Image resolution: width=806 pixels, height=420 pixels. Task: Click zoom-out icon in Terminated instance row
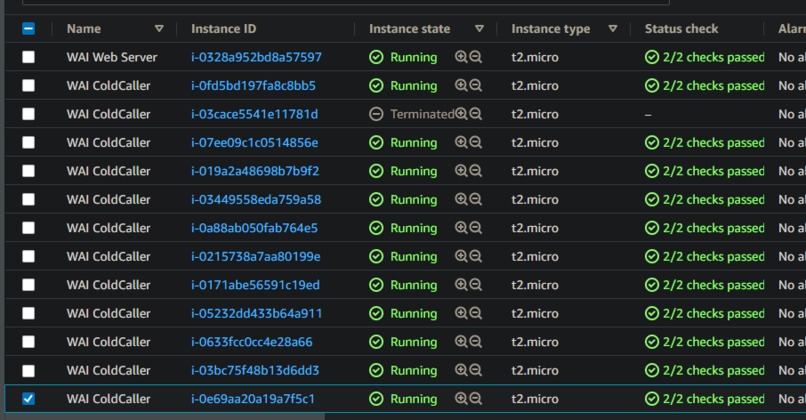coord(475,114)
